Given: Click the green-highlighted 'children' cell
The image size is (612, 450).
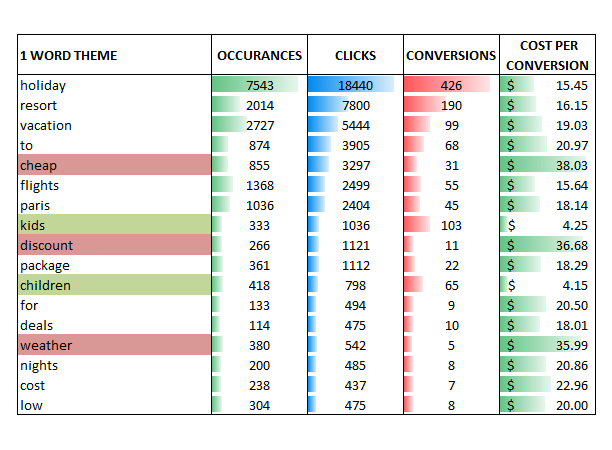Looking at the screenshot, I should 113,285.
